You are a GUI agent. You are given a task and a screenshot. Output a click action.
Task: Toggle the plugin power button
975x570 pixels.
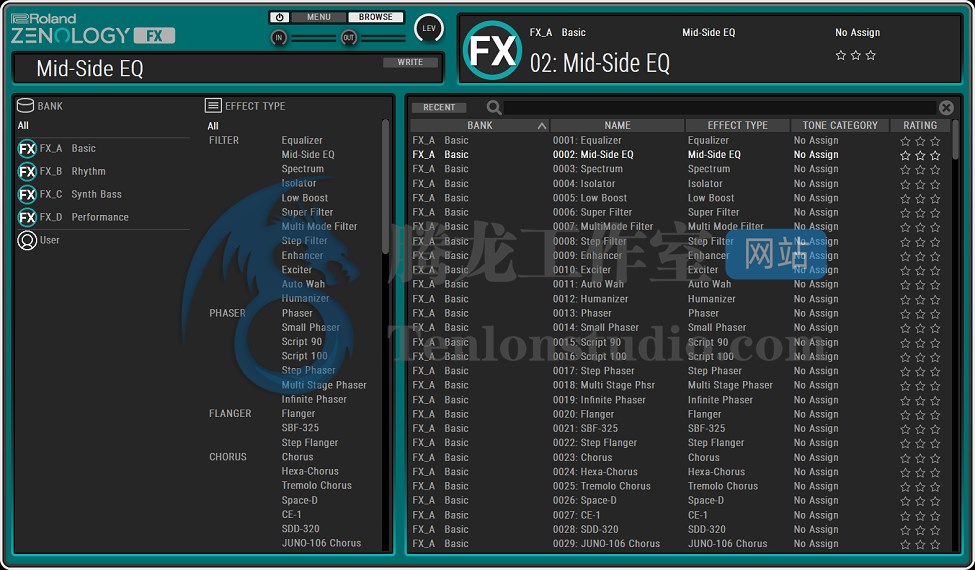click(279, 17)
